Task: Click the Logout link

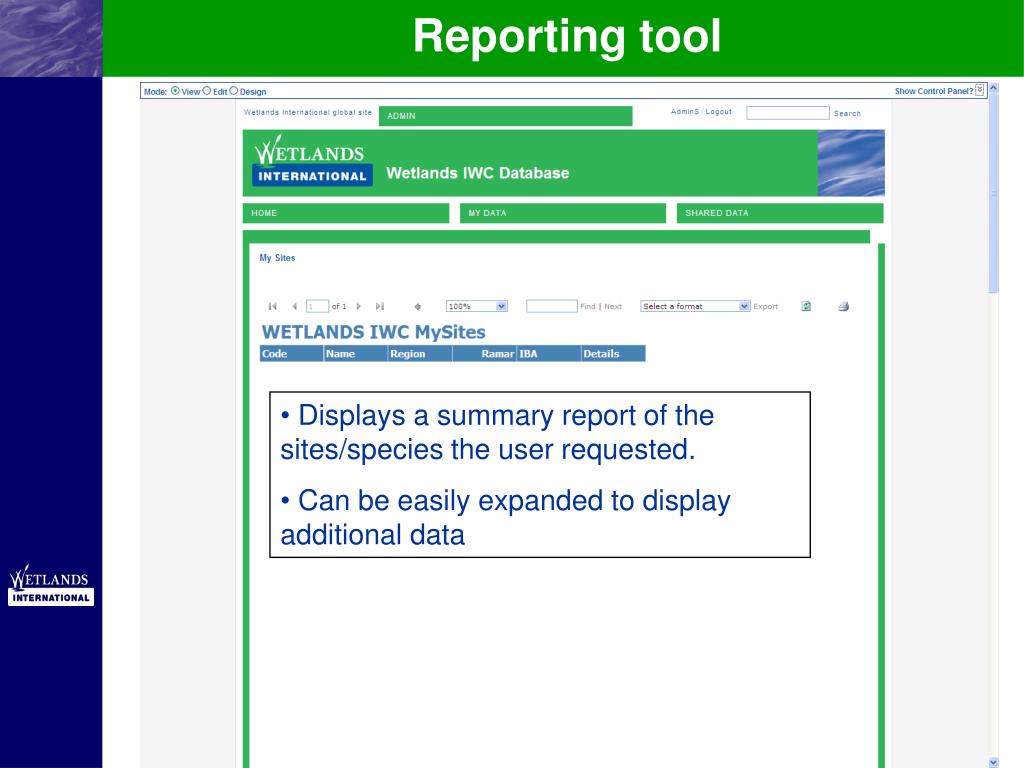Action: point(718,112)
